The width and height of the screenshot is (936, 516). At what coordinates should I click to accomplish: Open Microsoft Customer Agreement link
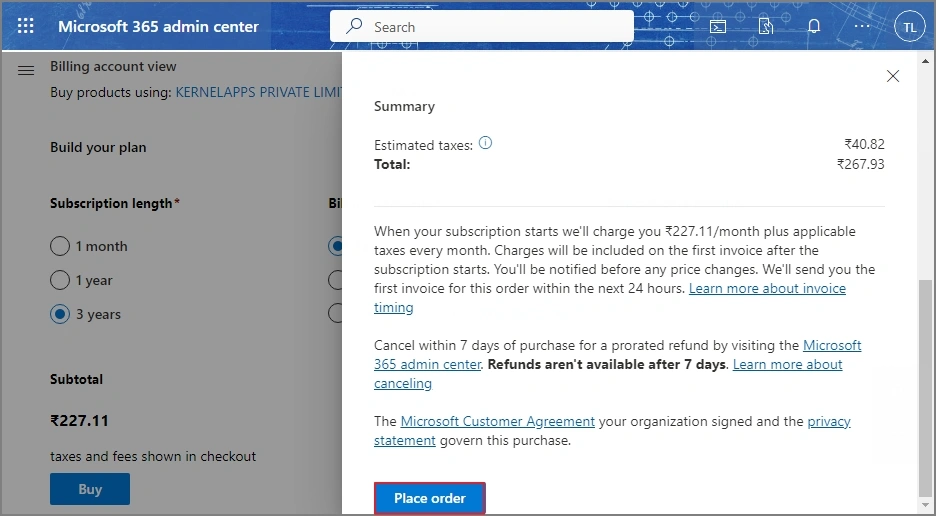pyautogui.click(x=497, y=421)
